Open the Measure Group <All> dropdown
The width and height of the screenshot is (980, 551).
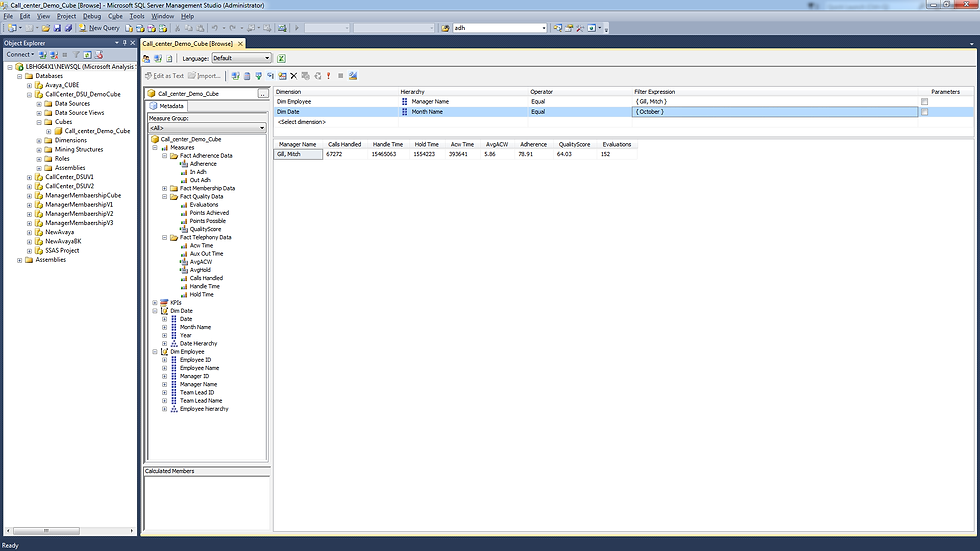[x=207, y=127]
